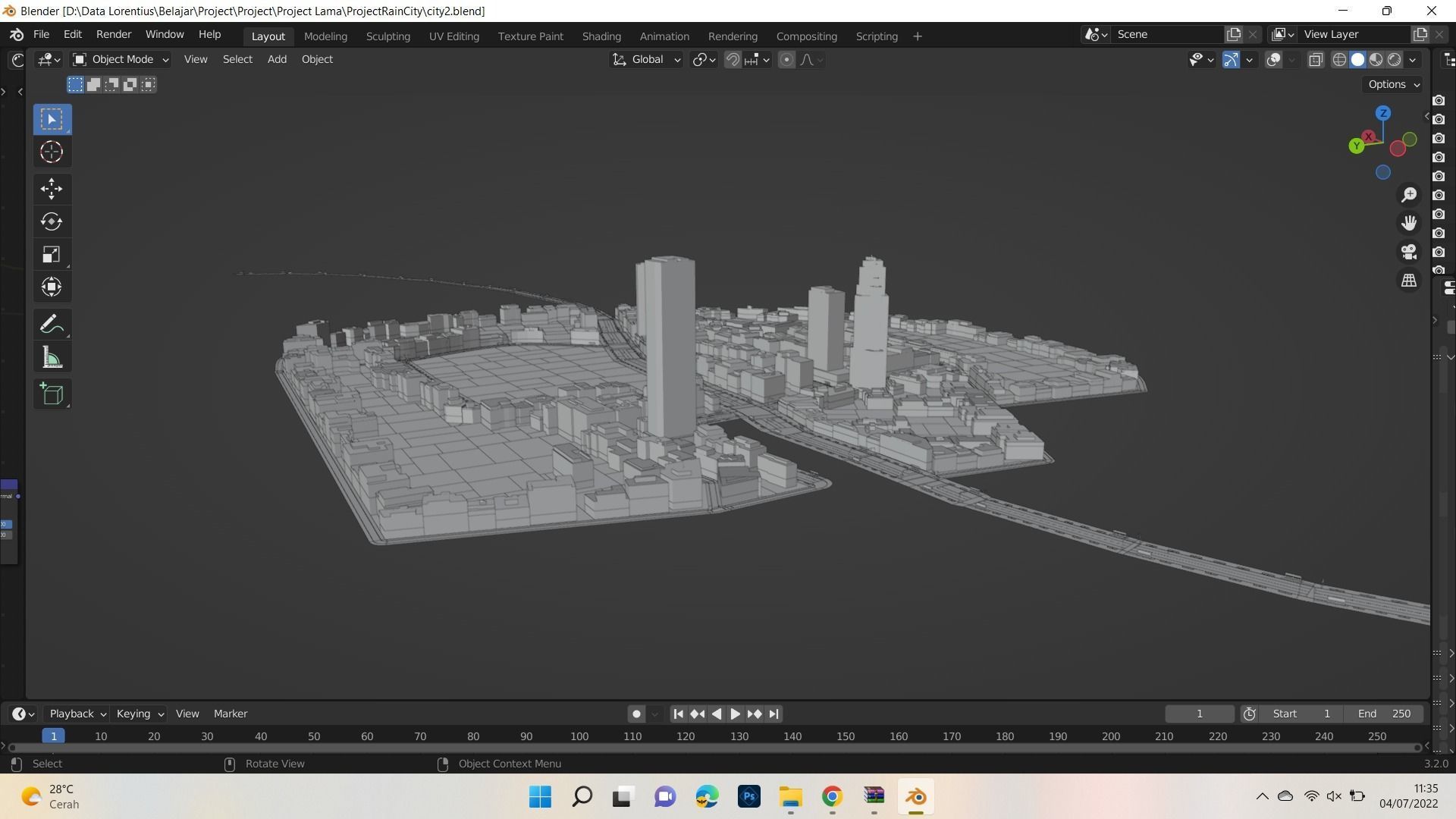The width and height of the screenshot is (1456, 819).
Task: Switch to material preview shading
Action: pos(1376,60)
